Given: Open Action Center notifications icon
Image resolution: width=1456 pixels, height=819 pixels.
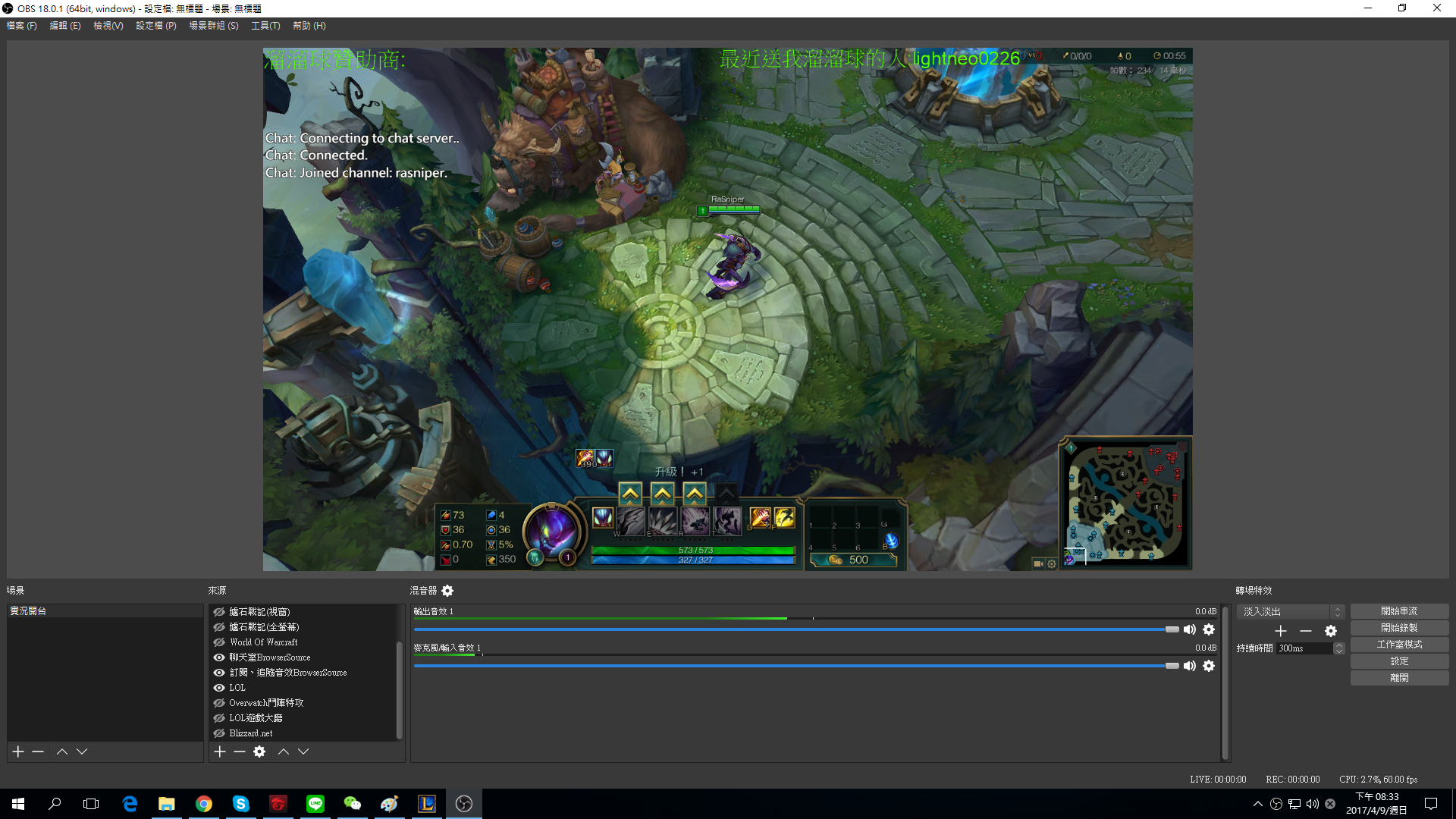Looking at the screenshot, I should pyautogui.click(x=1431, y=804).
